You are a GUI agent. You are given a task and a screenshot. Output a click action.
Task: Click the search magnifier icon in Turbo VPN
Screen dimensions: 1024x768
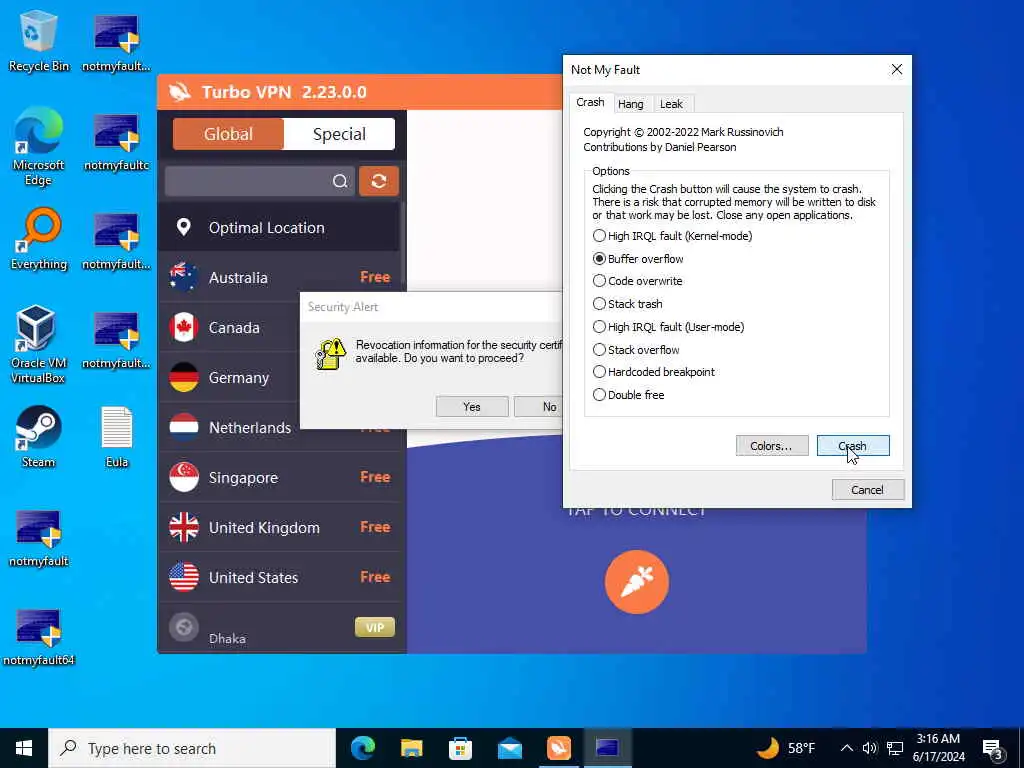click(x=340, y=181)
